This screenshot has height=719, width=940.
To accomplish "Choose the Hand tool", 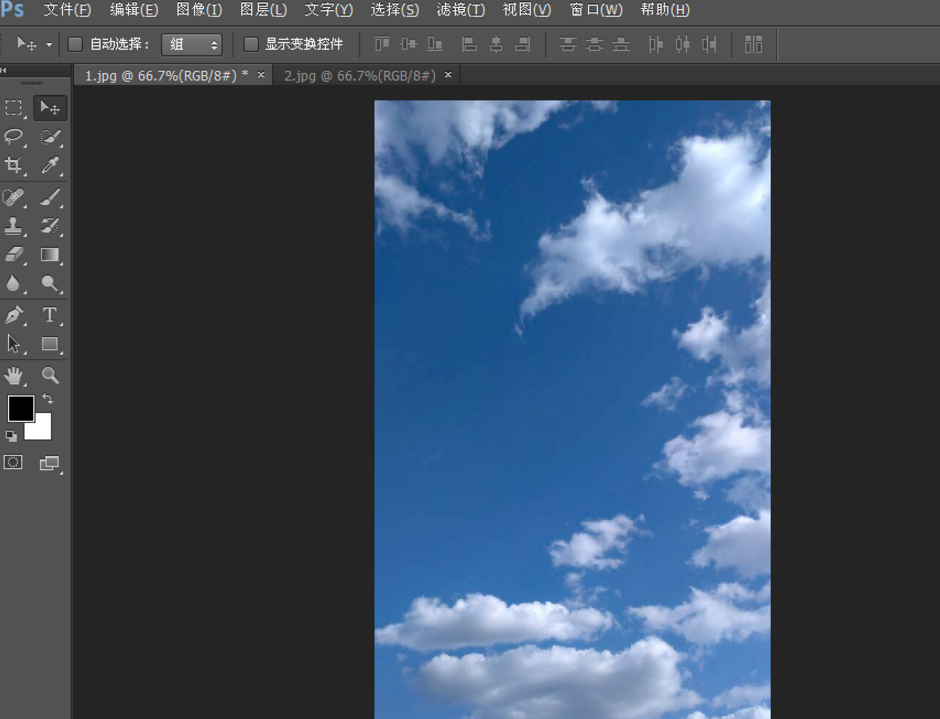I will [14, 376].
